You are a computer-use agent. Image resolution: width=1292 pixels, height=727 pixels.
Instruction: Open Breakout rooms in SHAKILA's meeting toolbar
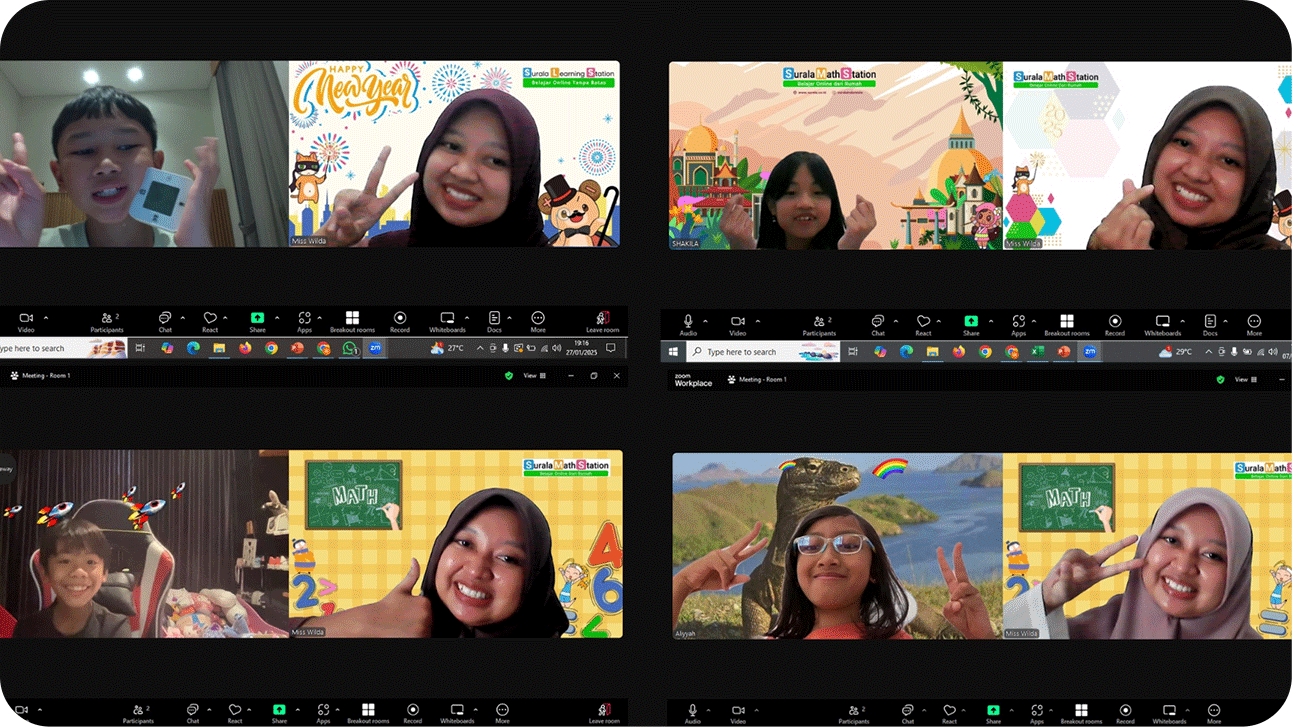(1067, 324)
